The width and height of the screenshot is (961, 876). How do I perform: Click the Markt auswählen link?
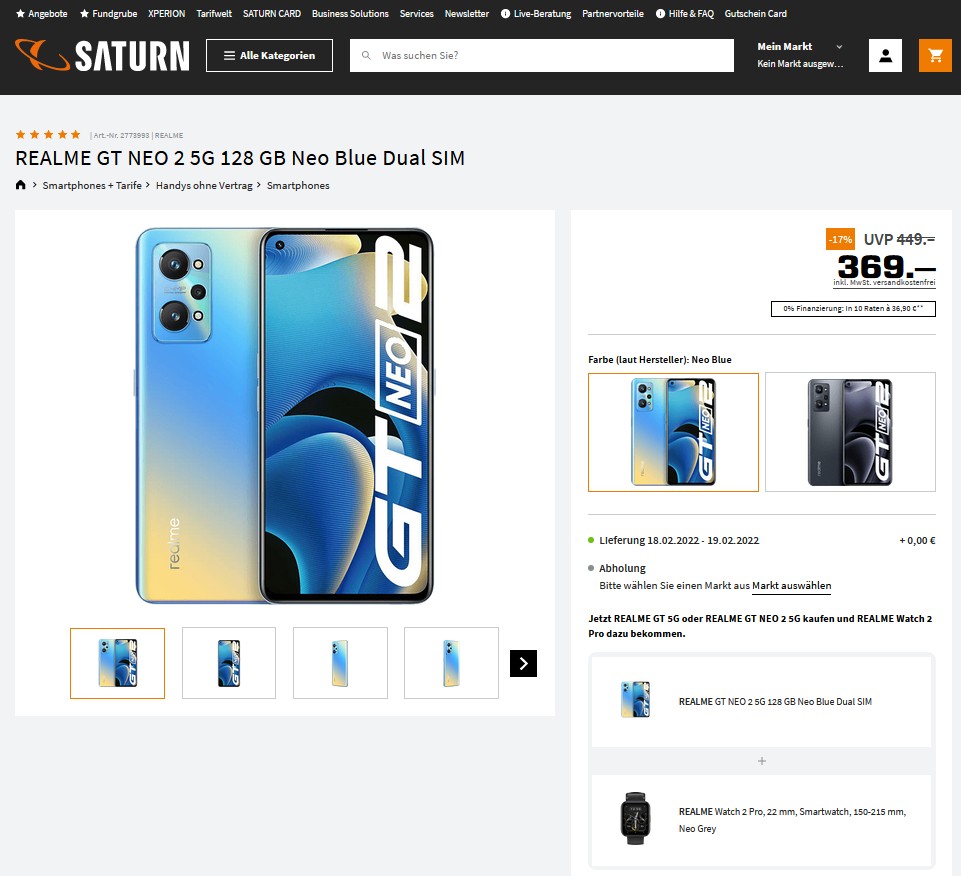(791, 586)
